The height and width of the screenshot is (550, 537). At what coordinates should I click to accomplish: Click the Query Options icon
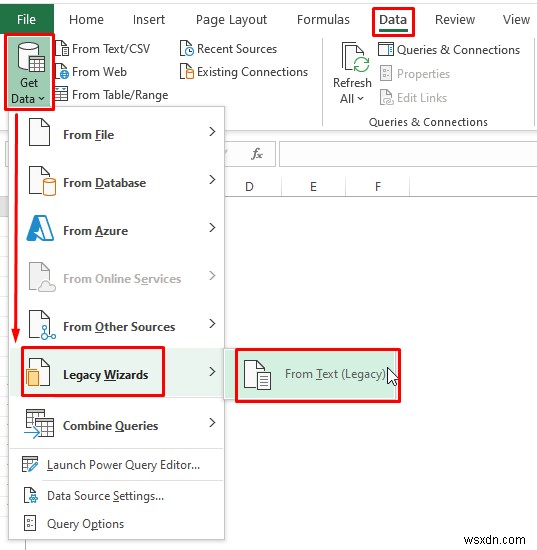pos(30,523)
